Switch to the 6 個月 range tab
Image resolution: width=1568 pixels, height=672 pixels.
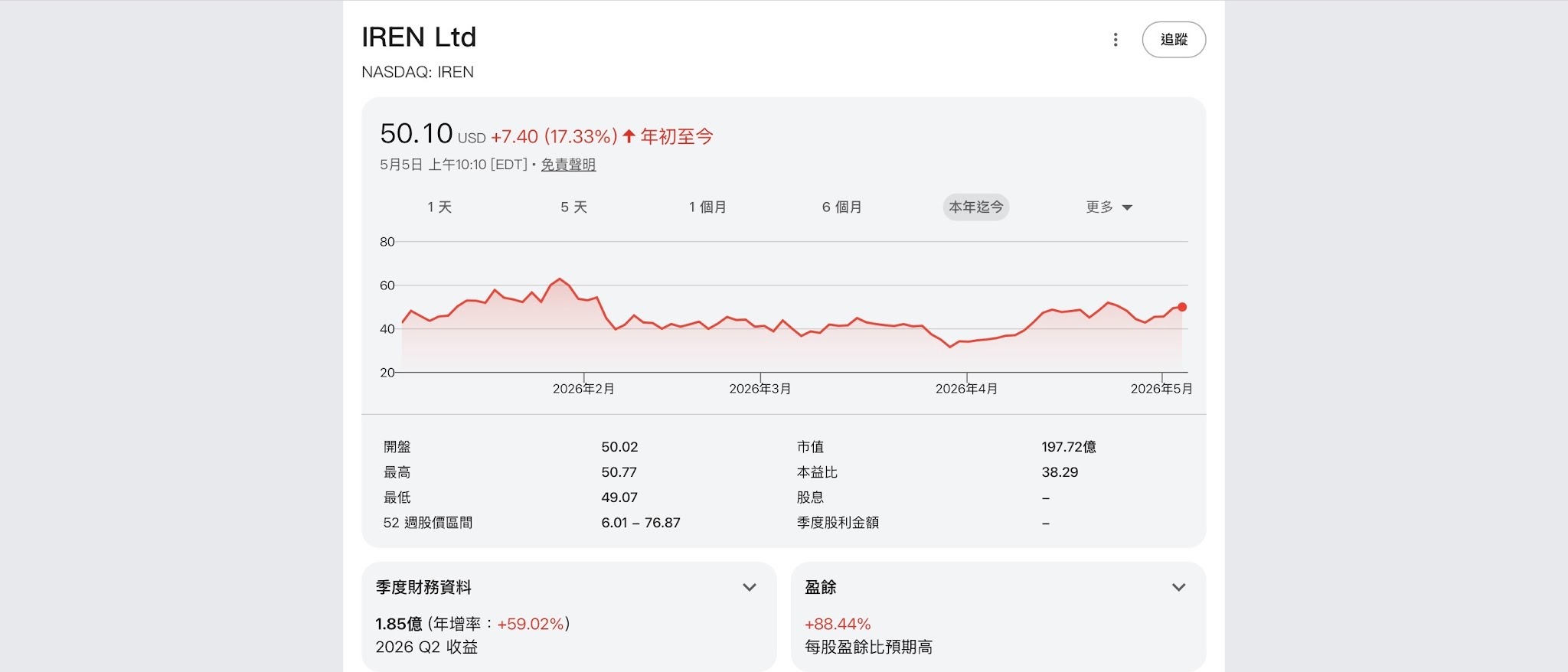pos(841,207)
